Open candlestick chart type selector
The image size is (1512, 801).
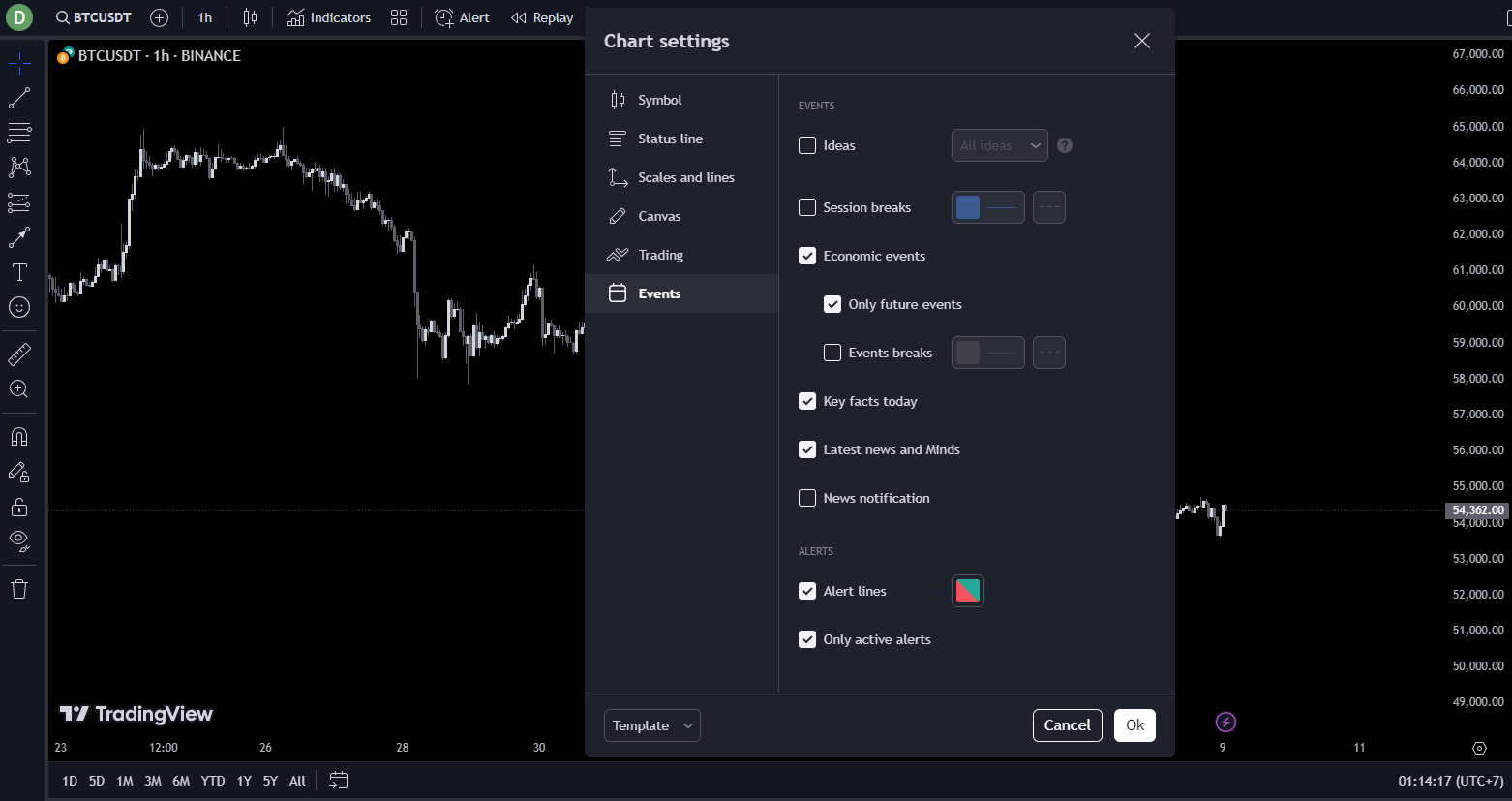coord(250,17)
